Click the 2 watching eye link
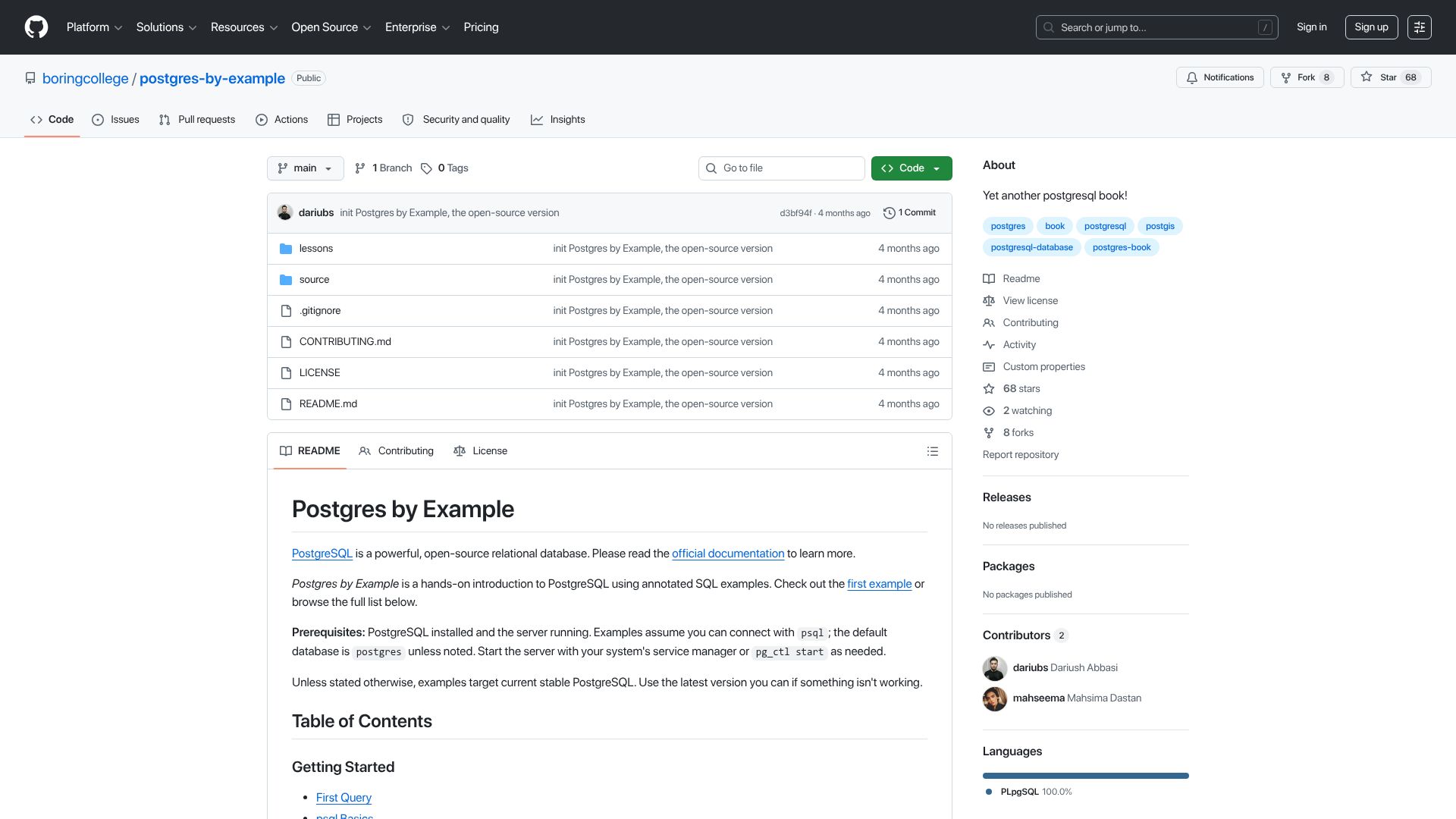1456x819 pixels. click(1017, 411)
